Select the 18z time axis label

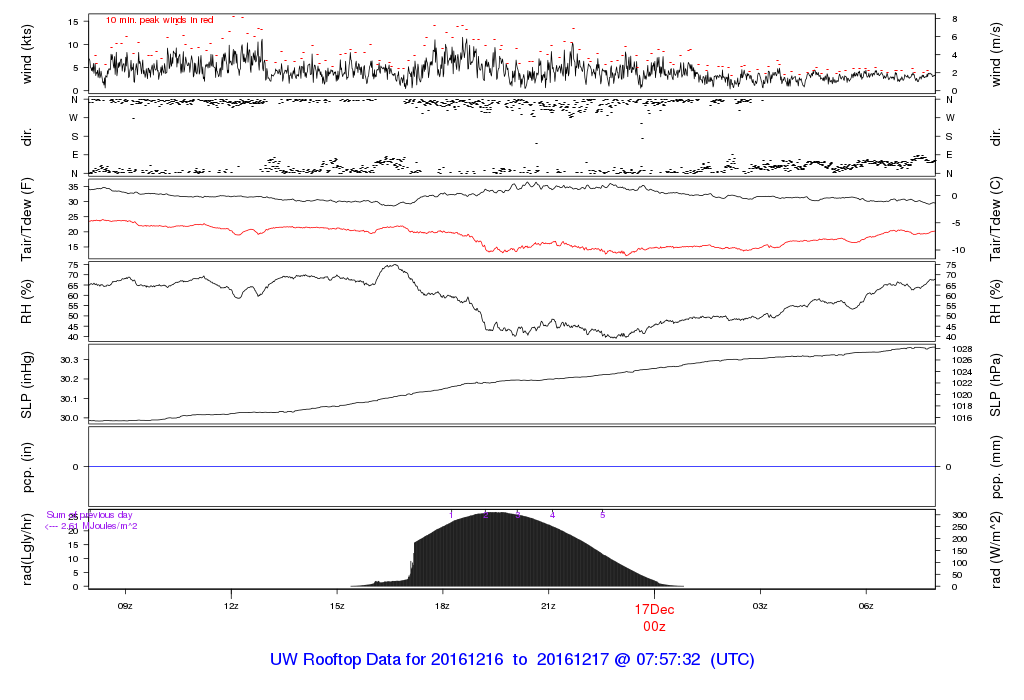tap(442, 606)
